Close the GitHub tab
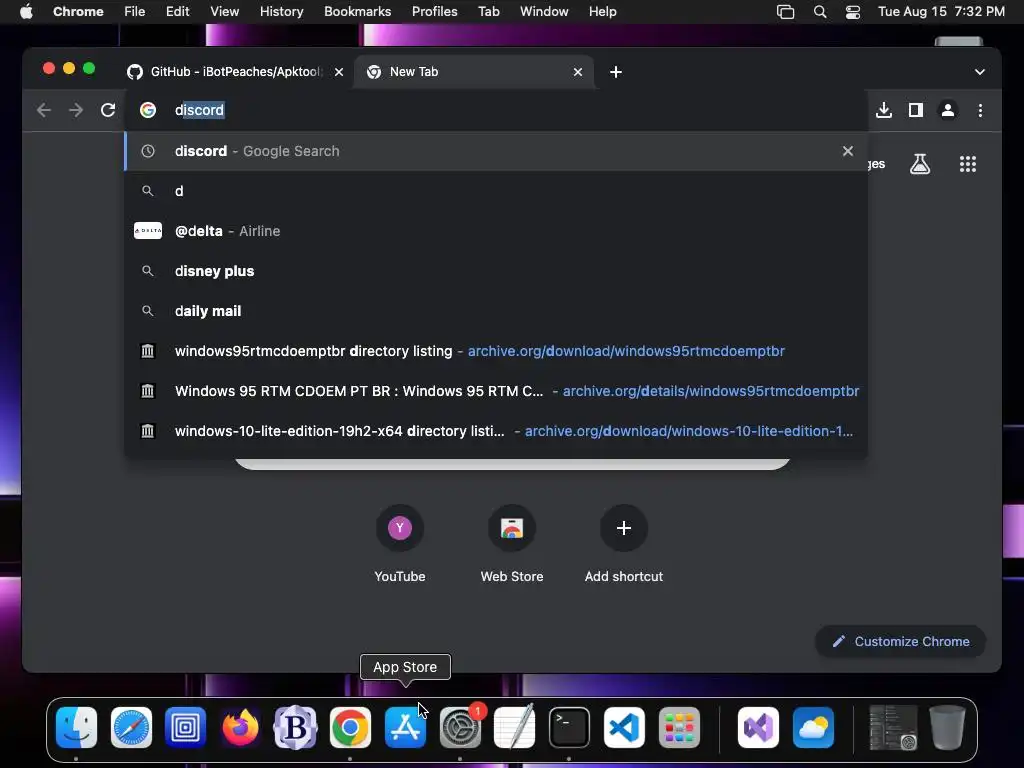The height and width of the screenshot is (768, 1024). click(339, 72)
